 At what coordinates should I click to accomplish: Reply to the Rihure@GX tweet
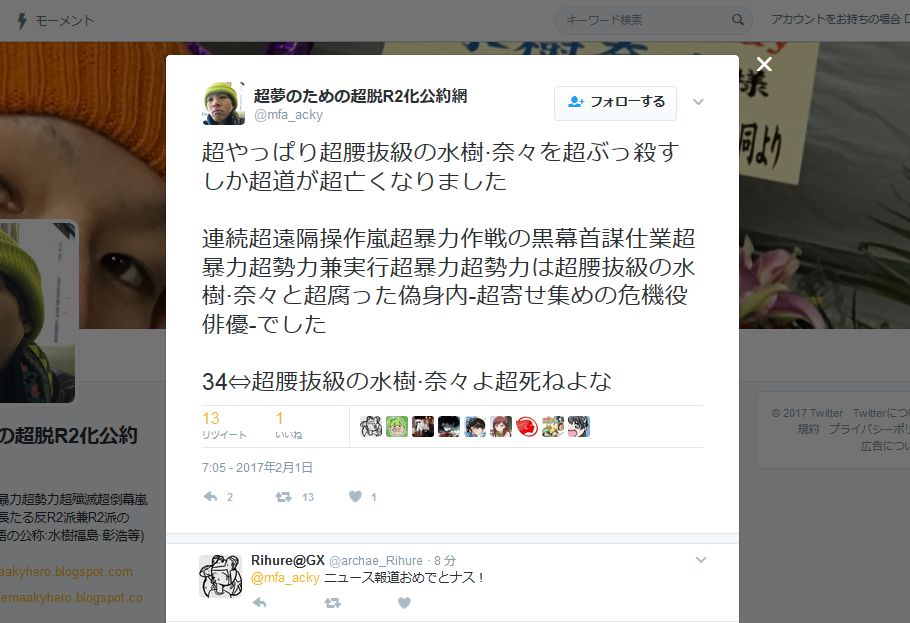259,603
